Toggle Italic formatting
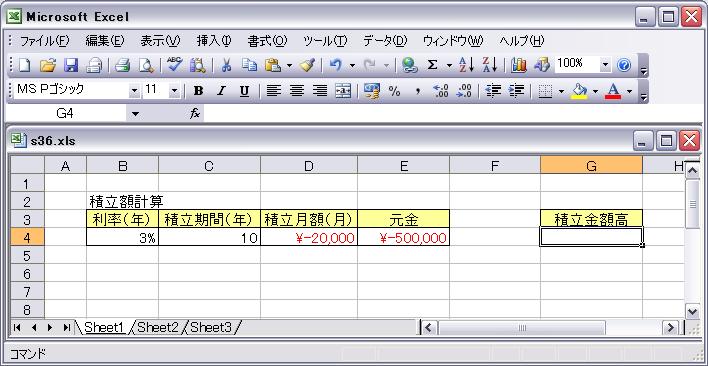Screen dimensions: 708x366 click(221, 91)
